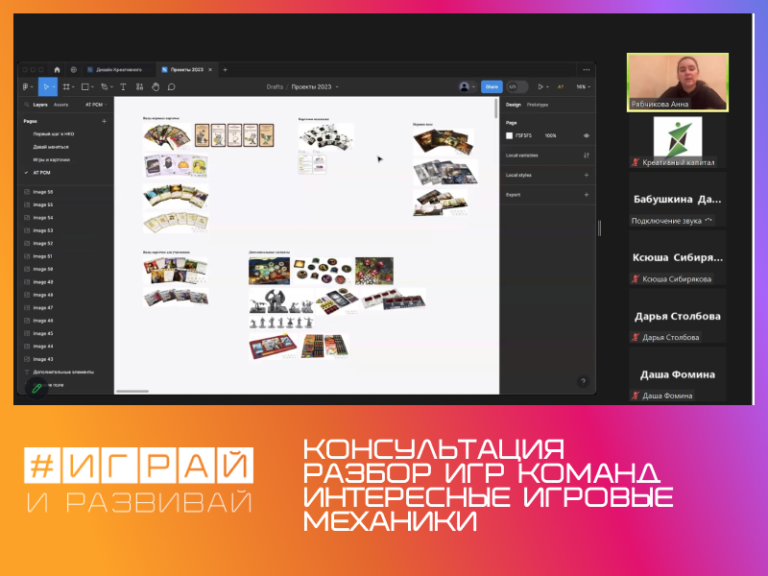
Task: Switch to the Design tab
Action: pos(513,104)
